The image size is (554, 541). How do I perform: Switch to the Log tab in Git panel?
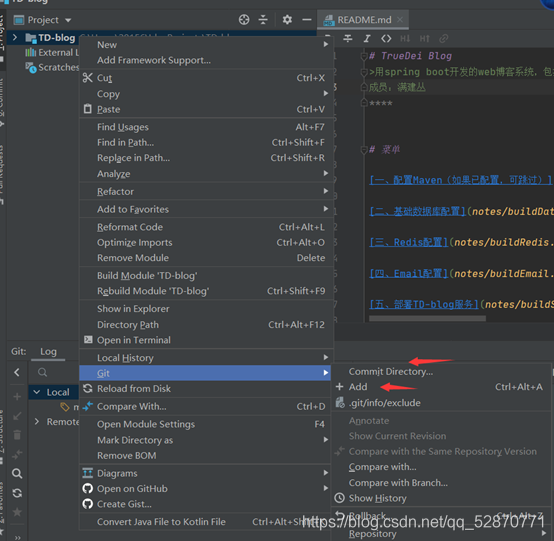pos(48,351)
